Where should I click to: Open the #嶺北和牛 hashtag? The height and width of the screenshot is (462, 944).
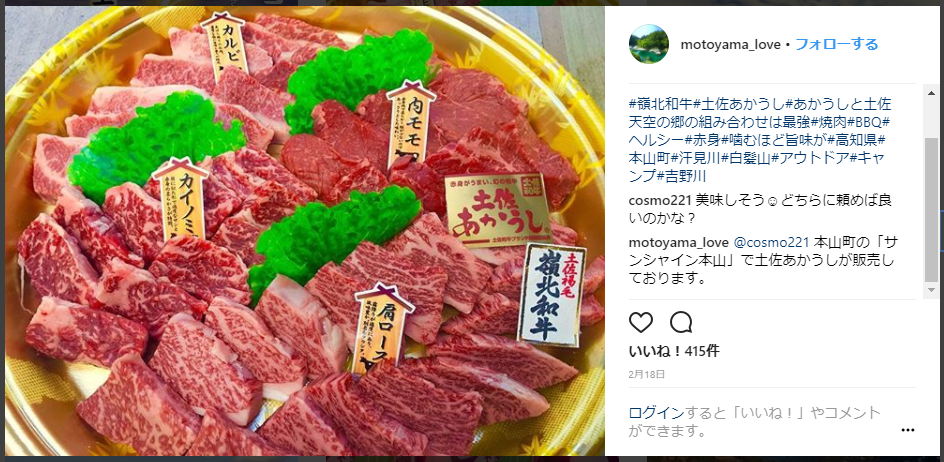tap(660, 102)
